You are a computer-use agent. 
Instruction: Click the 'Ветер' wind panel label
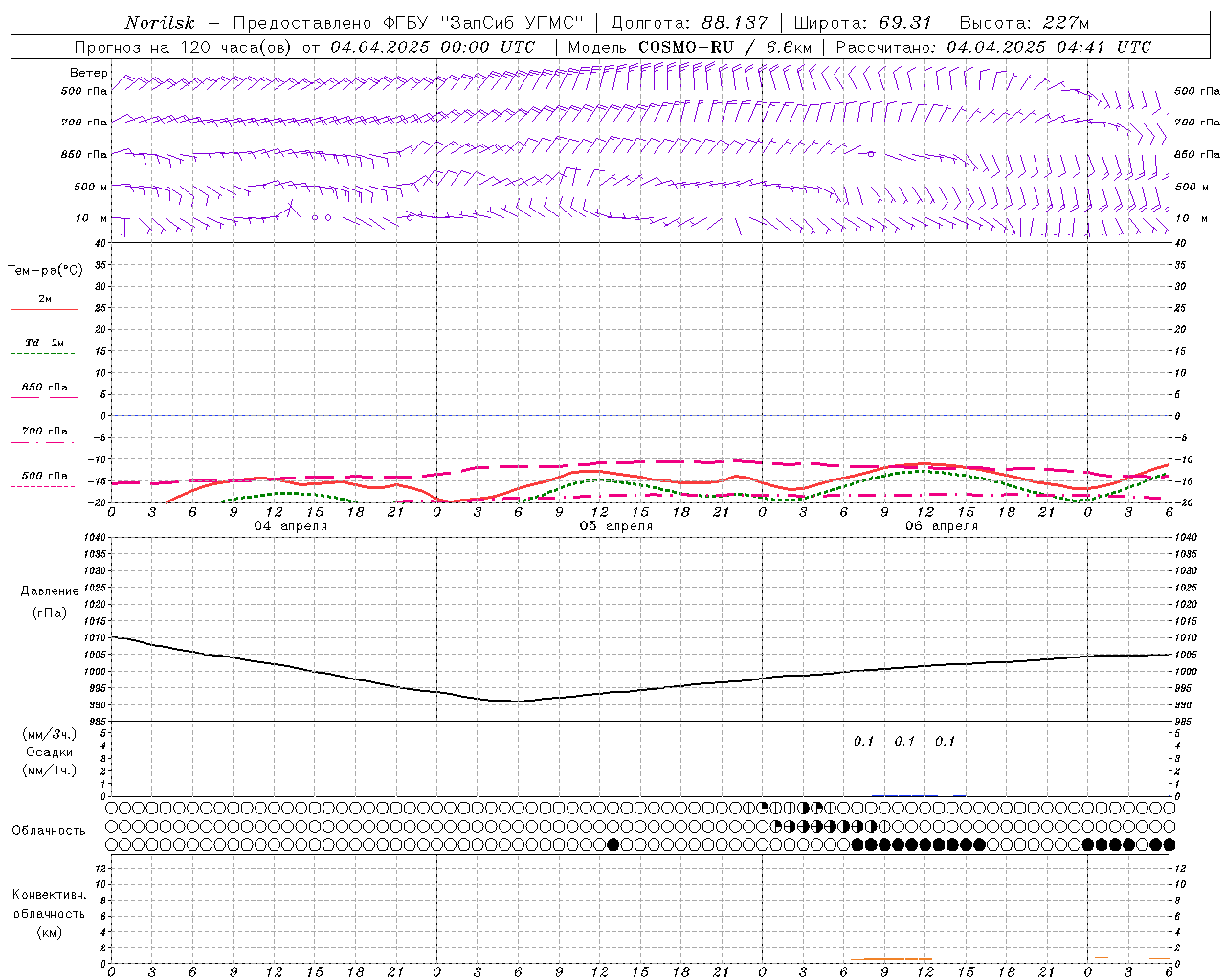(88, 73)
